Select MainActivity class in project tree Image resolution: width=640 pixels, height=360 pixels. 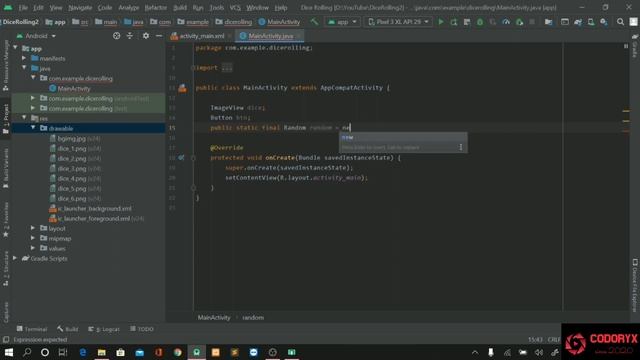(69, 88)
